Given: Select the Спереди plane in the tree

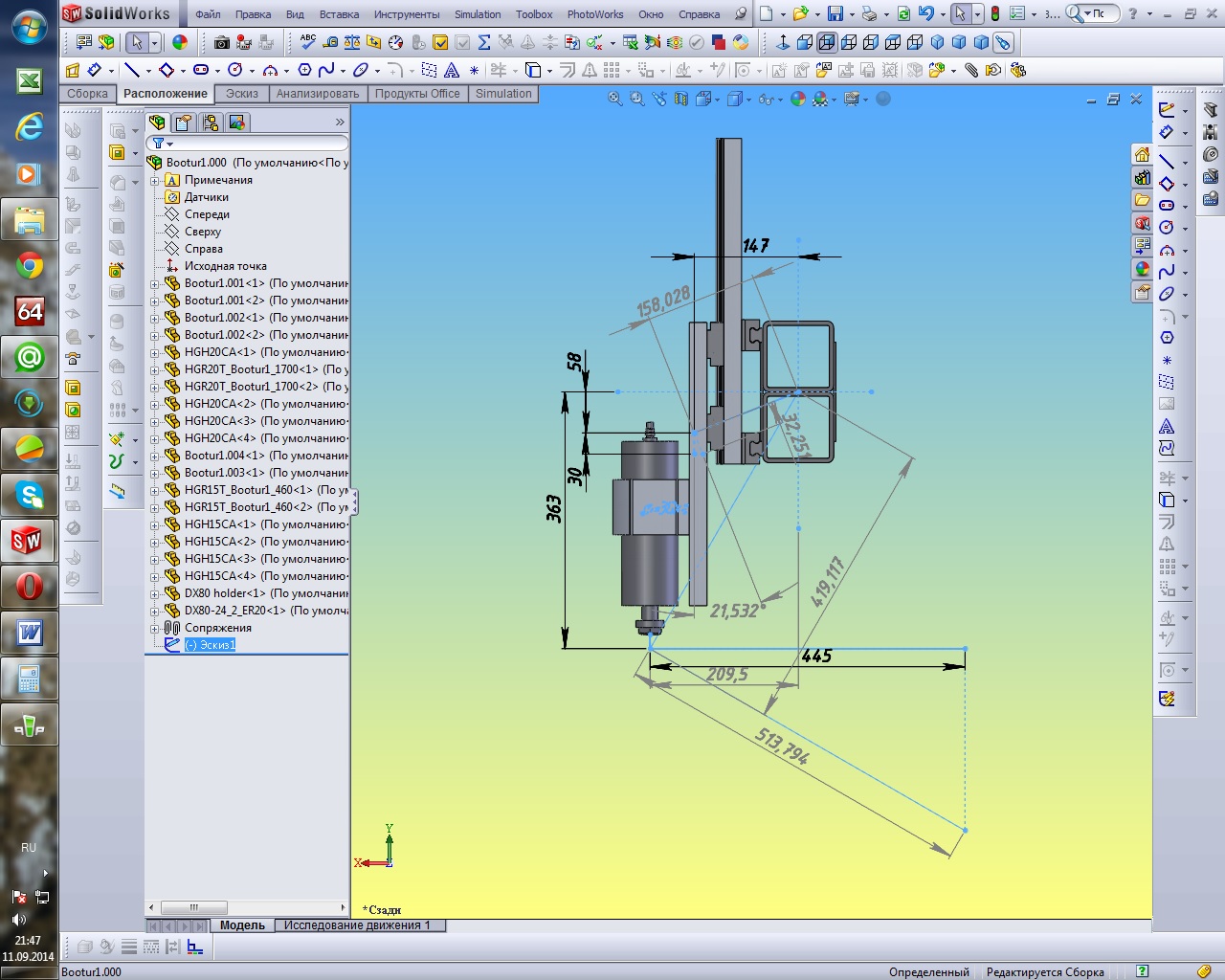Looking at the screenshot, I should [207, 214].
